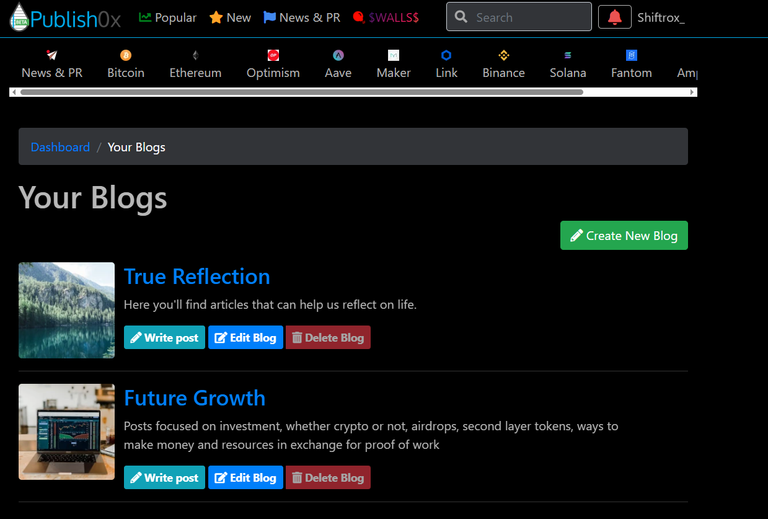
Task: Click the Fantom blue icon
Action: point(631,55)
